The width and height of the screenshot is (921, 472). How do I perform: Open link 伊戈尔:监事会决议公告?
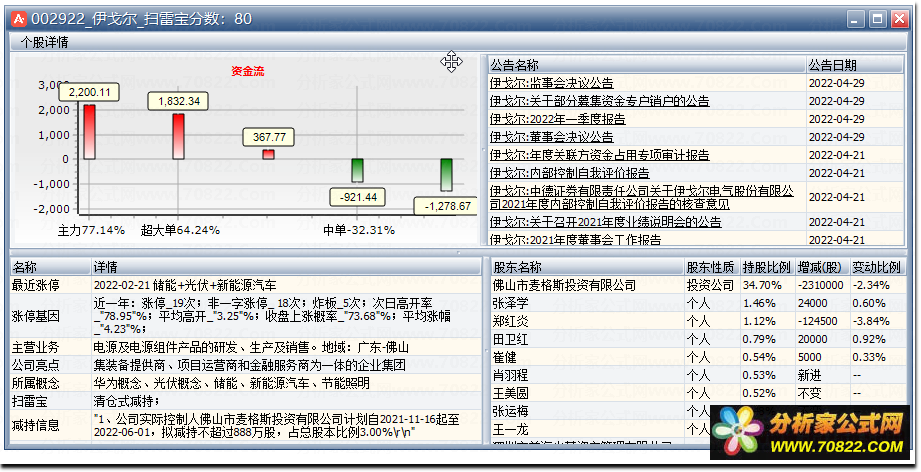[x=552, y=83]
